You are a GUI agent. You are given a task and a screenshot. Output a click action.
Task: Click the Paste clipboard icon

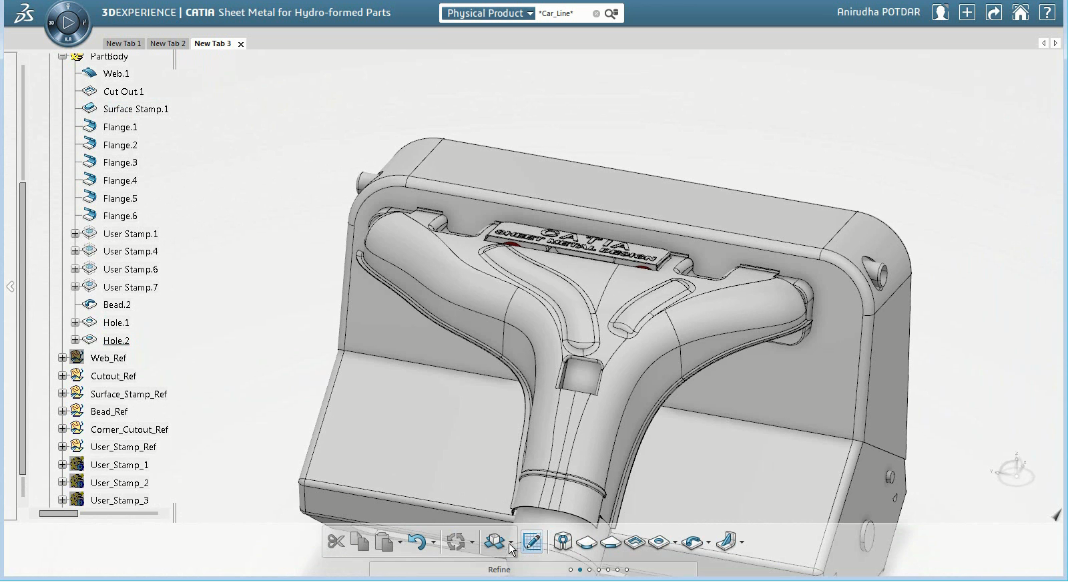(x=384, y=542)
